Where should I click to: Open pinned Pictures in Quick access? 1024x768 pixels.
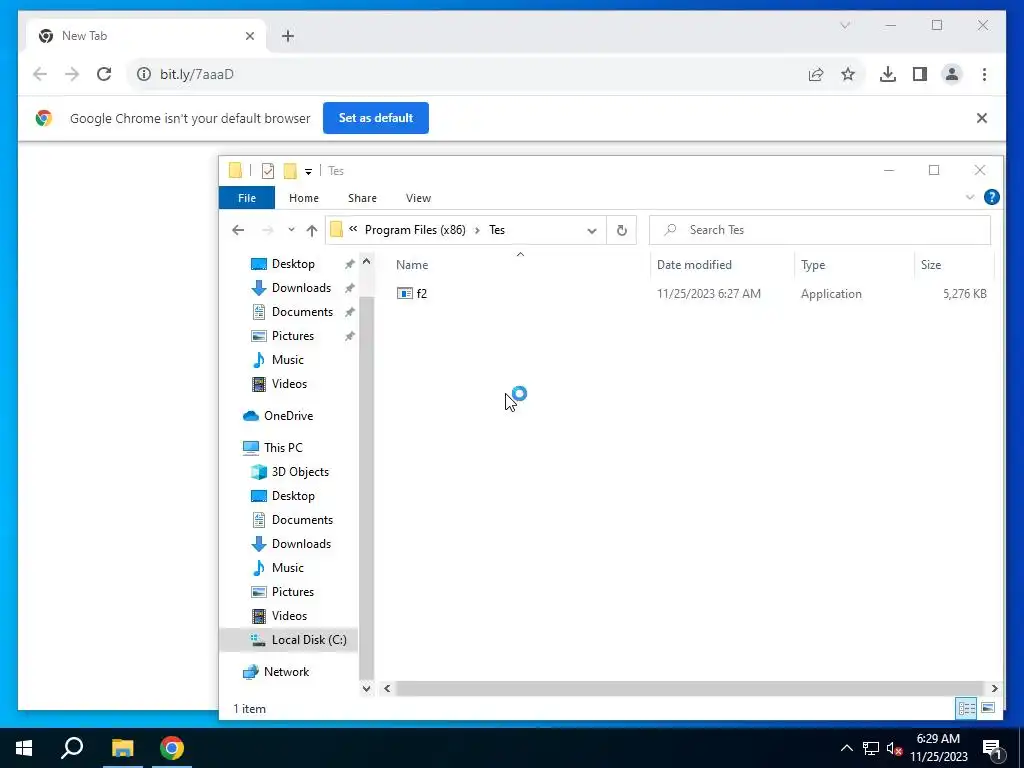pyautogui.click(x=293, y=336)
